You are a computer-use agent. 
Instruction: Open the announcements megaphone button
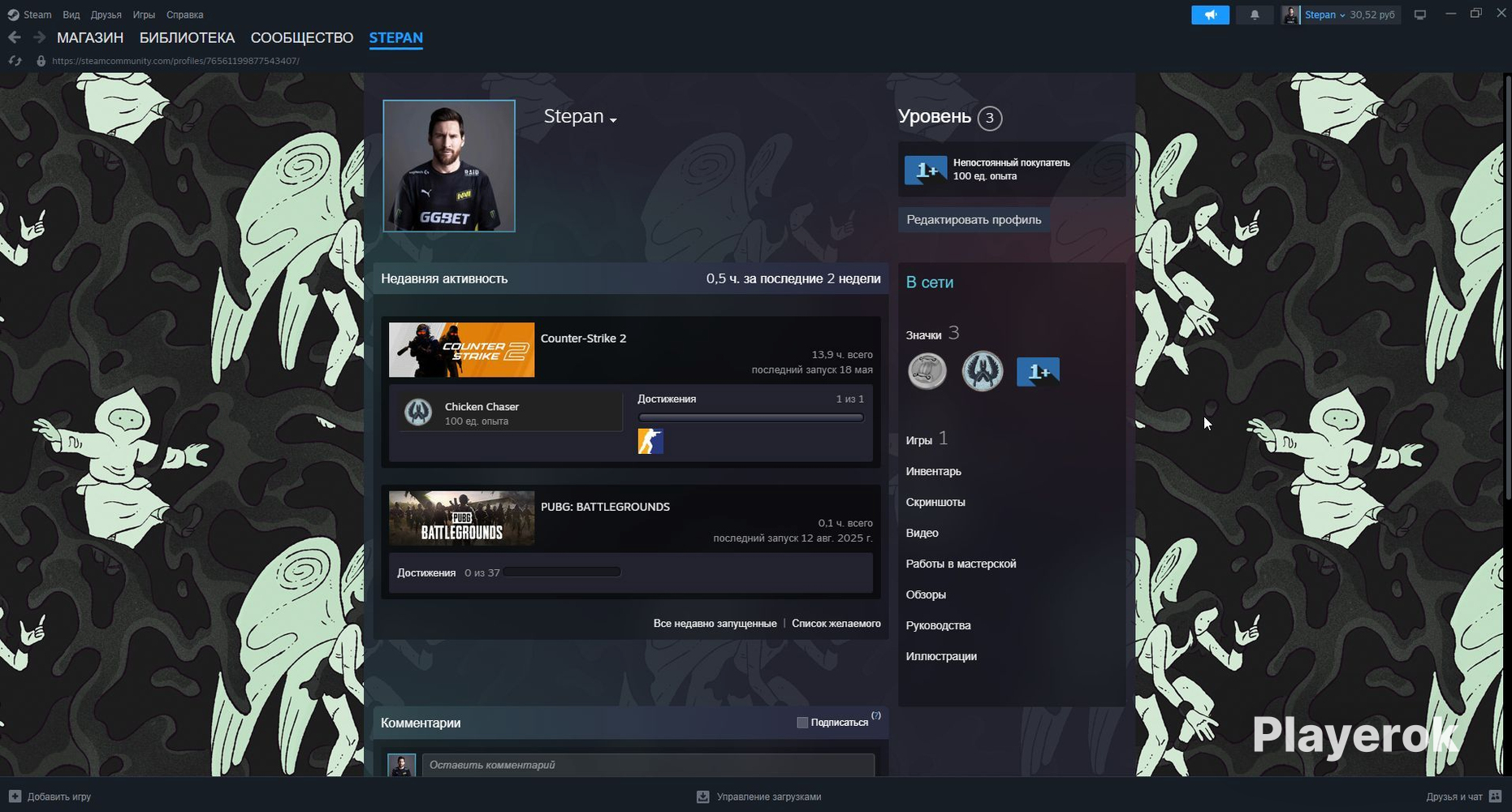click(1210, 15)
